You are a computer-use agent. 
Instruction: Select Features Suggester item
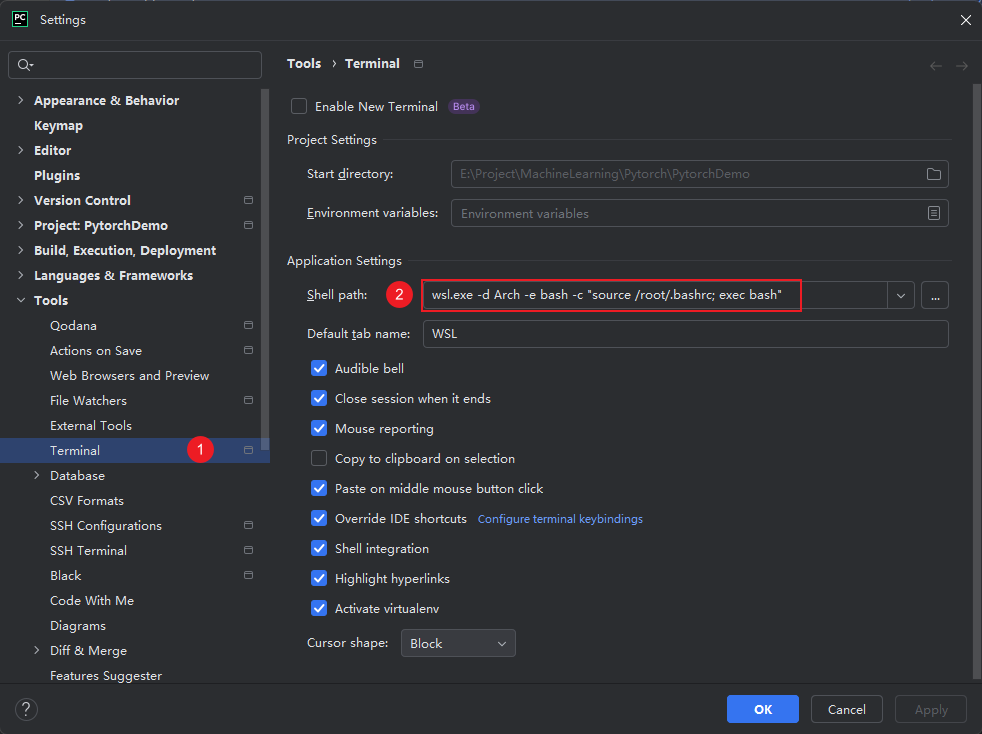[106, 676]
